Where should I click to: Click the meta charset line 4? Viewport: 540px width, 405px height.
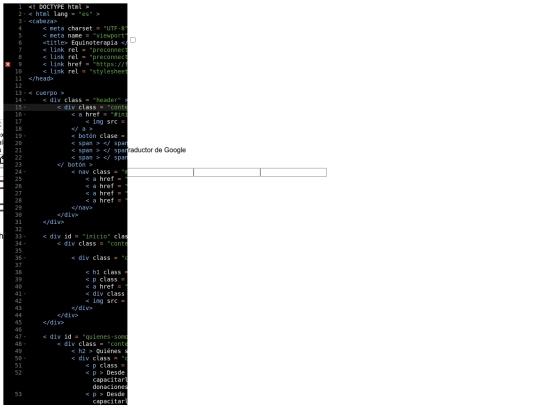[x=85, y=29]
